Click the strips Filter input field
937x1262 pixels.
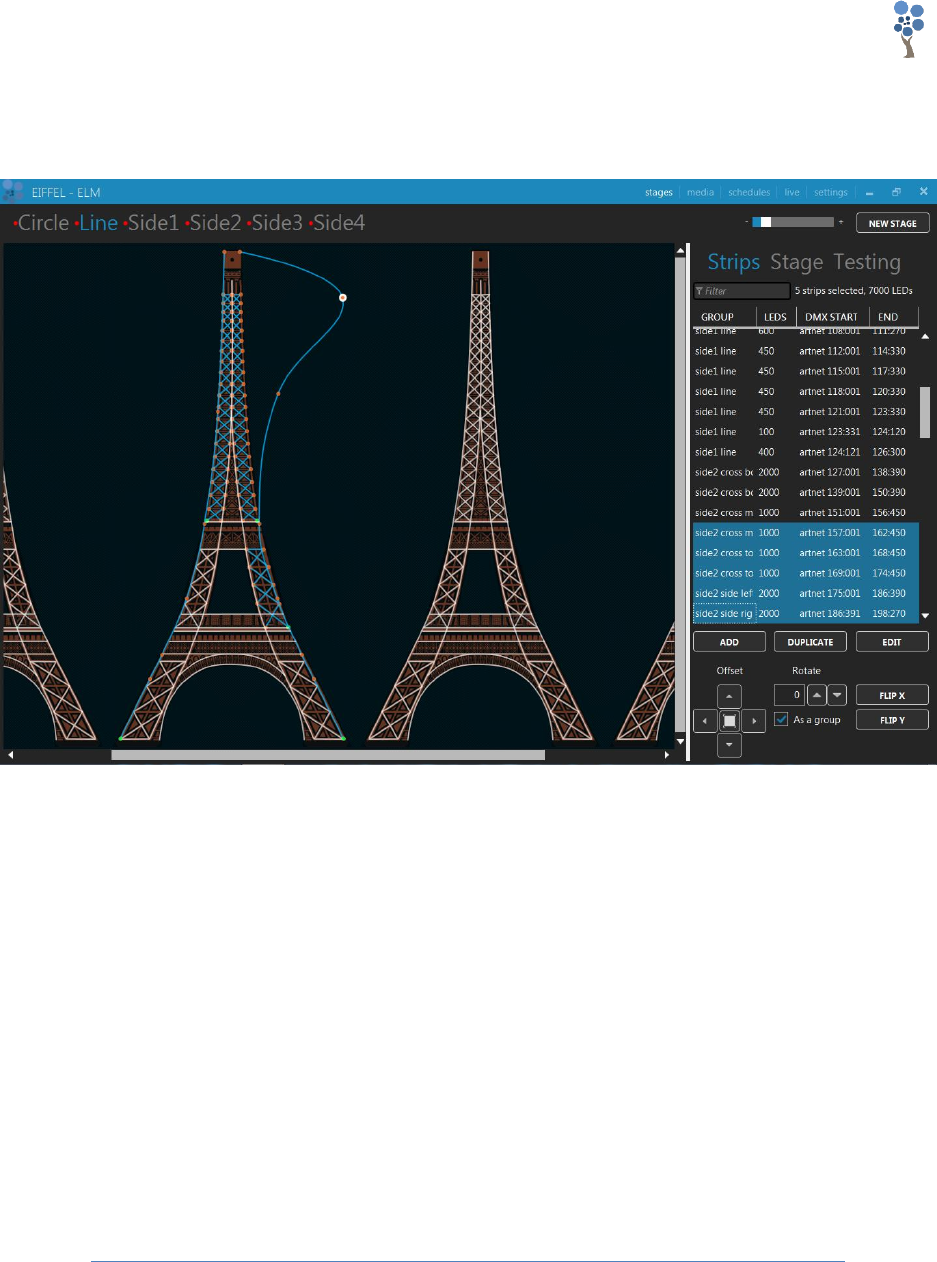pyautogui.click(x=740, y=291)
